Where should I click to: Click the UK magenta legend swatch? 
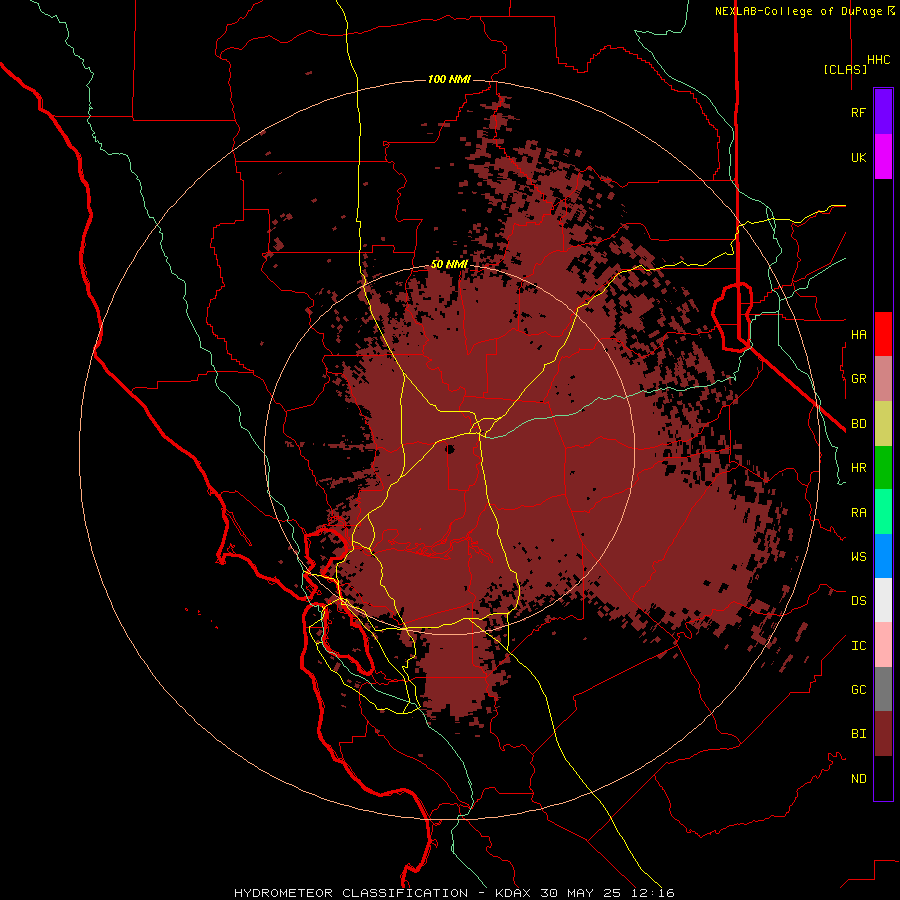(x=883, y=157)
